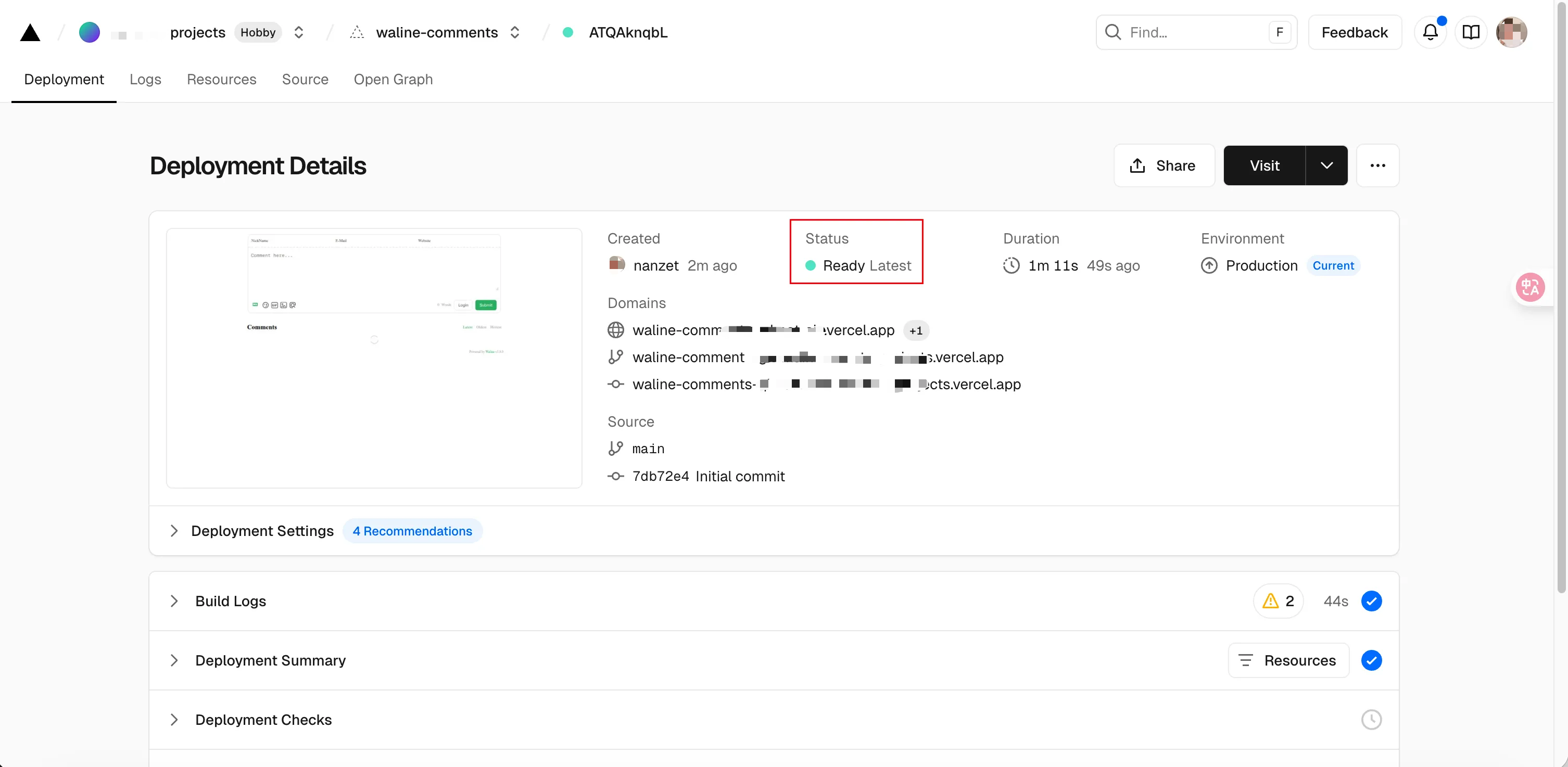The width and height of the screenshot is (1568, 767).
Task: Click the Build Logs warning badge
Action: 1278,601
